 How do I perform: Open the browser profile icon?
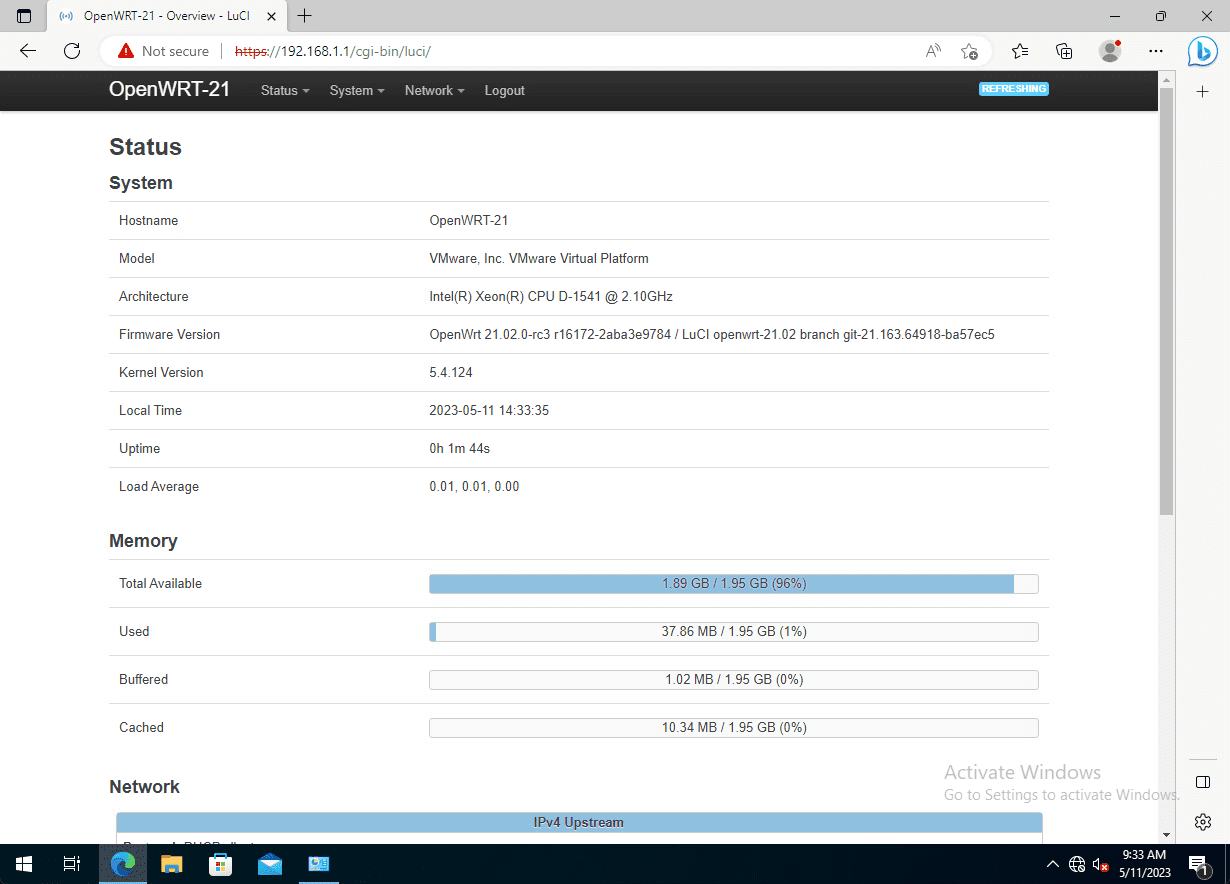1109,51
